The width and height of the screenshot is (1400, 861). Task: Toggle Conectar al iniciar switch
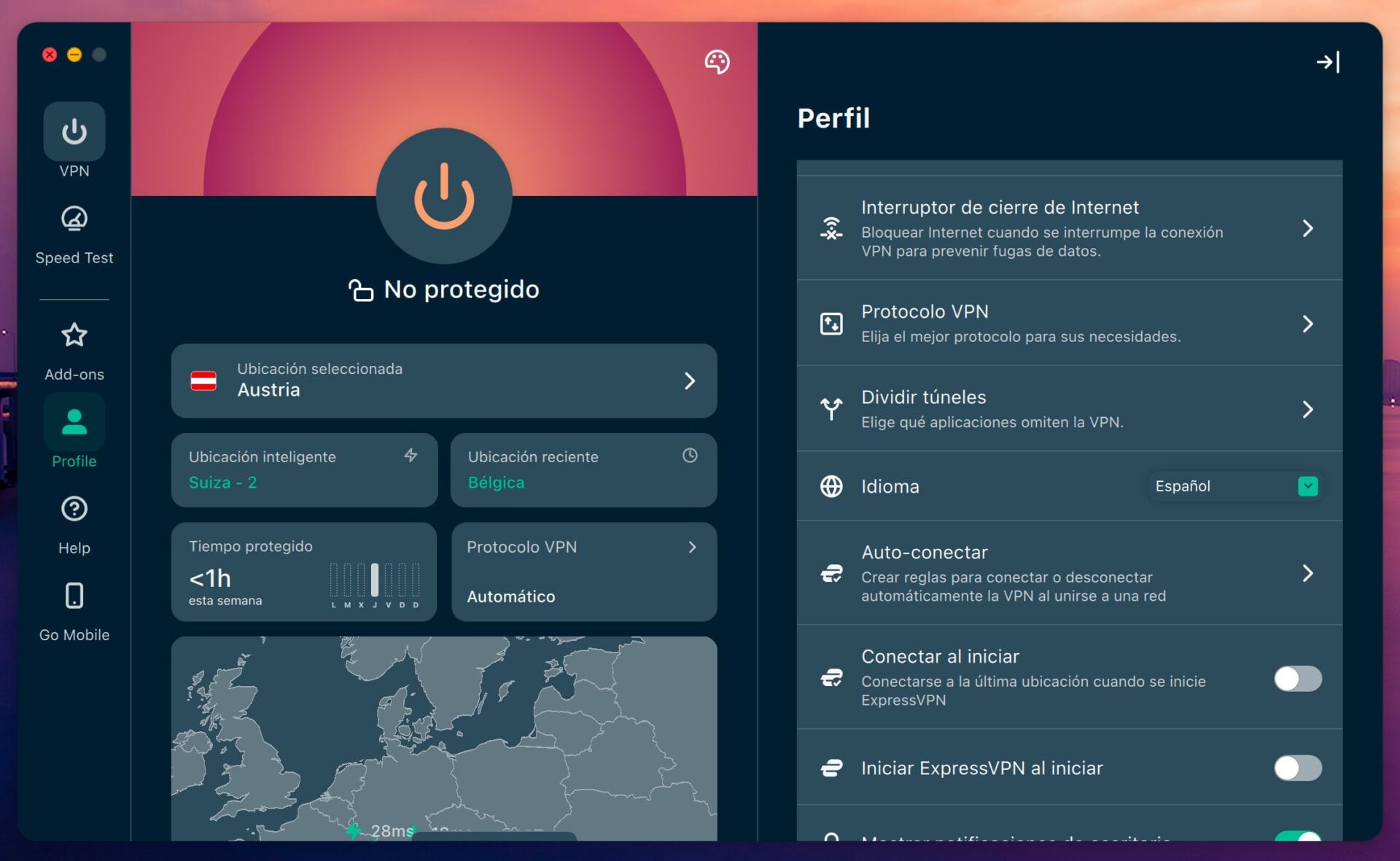tap(1297, 679)
